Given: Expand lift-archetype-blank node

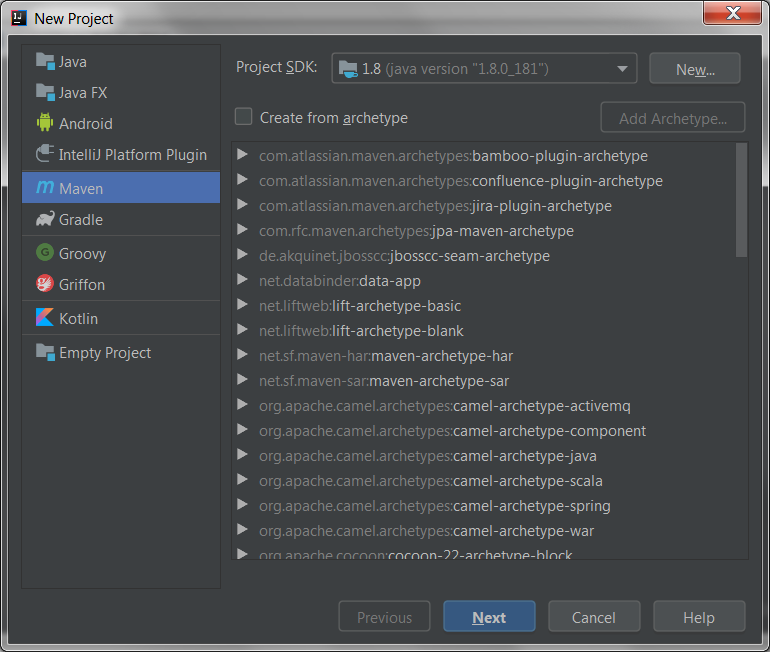Looking at the screenshot, I should [242, 330].
